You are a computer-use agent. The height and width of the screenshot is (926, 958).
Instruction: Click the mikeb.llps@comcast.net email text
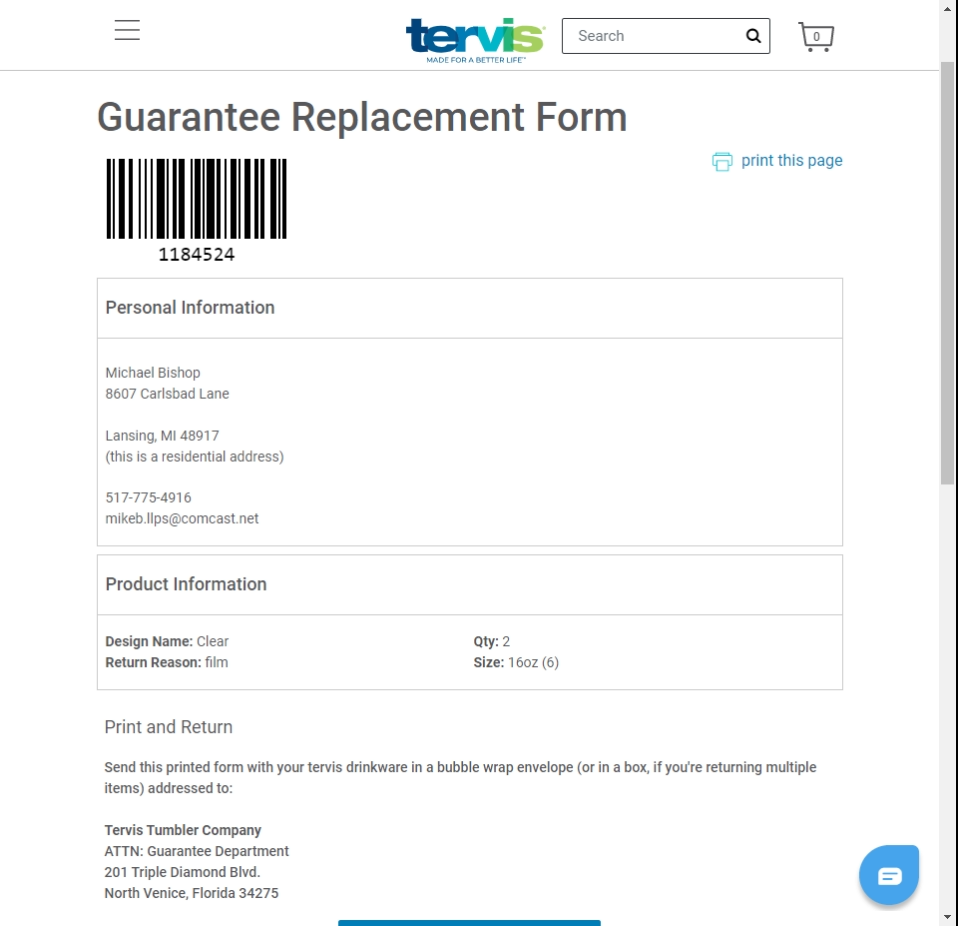182,519
